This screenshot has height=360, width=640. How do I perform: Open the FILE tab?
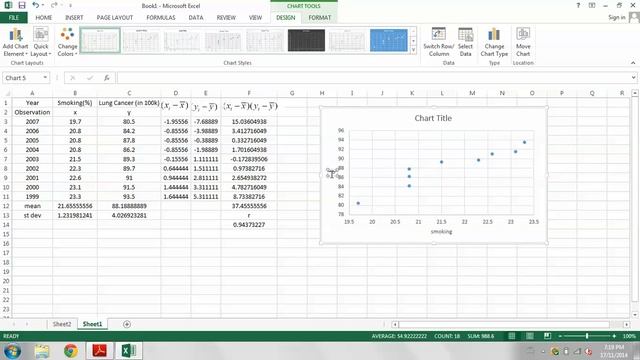click(13, 18)
